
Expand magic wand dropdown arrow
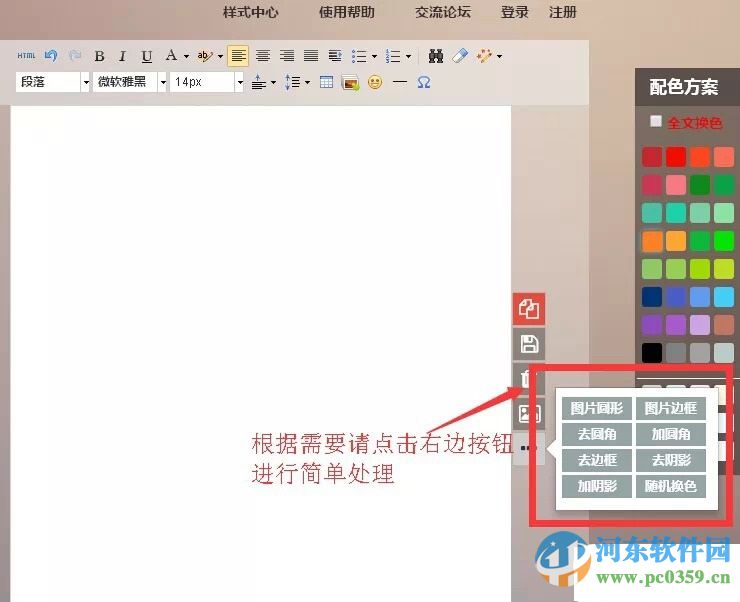pyautogui.click(x=499, y=57)
